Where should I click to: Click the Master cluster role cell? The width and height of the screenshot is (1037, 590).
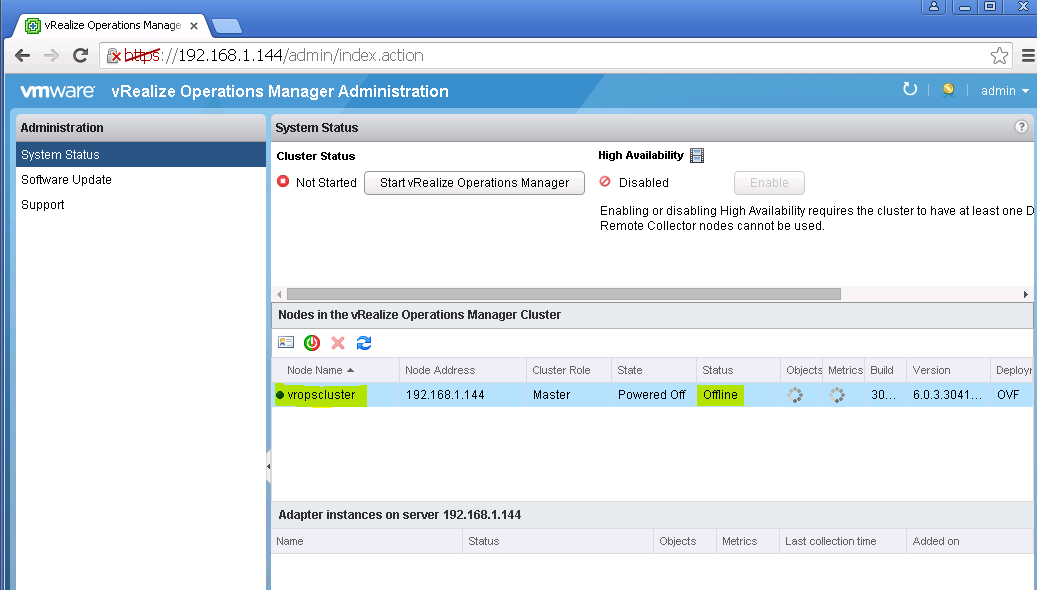tap(552, 395)
